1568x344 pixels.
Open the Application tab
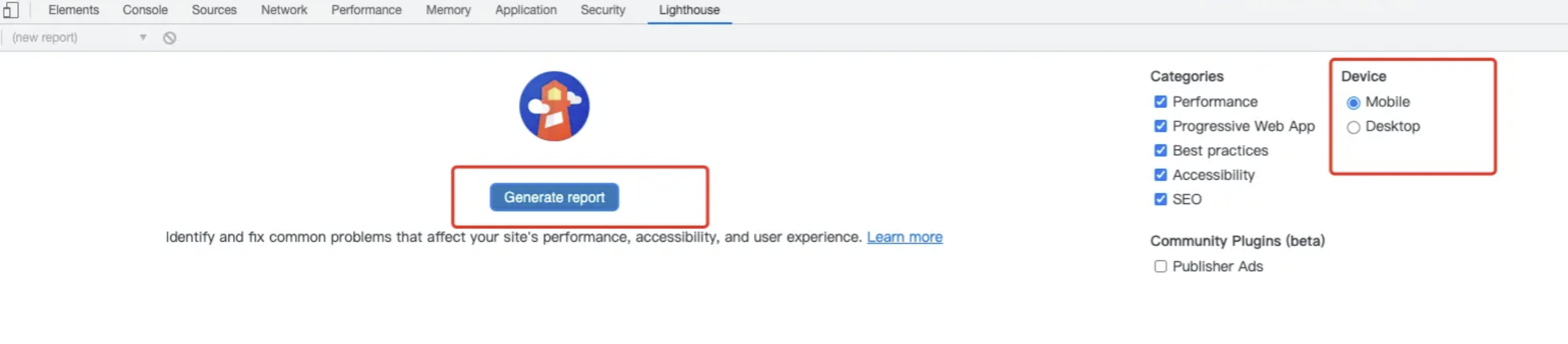pyautogui.click(x=525, y=10)
